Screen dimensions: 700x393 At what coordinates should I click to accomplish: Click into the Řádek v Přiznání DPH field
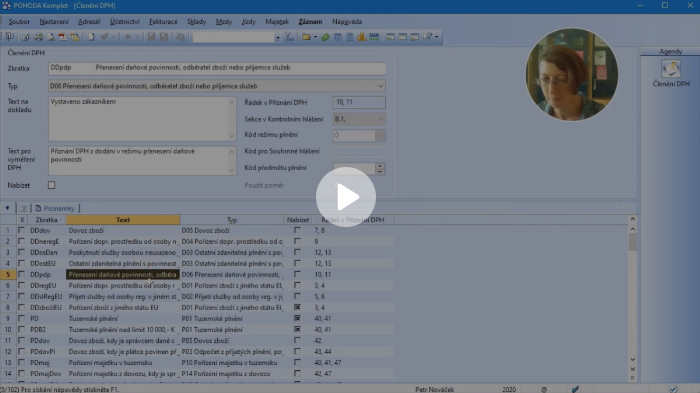tap(359, 102)
